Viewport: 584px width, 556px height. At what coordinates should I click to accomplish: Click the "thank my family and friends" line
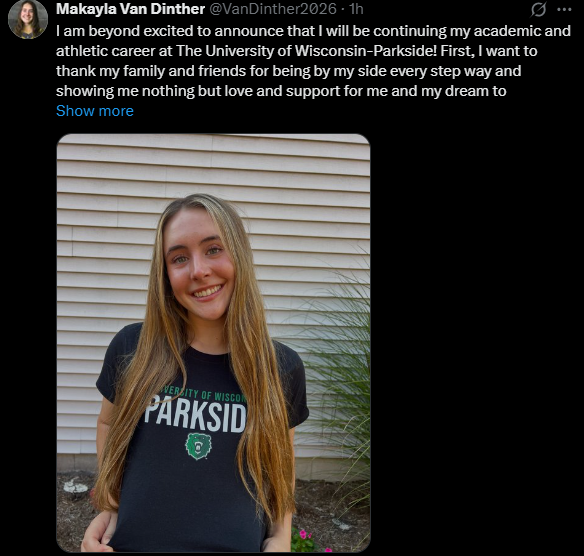point(288,71)
